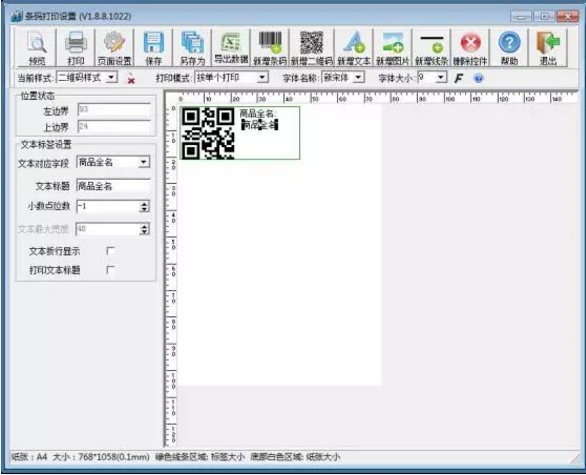The width and height of the screenshot is (586, 475).
Task: Expand the 当前样式 style dropdown
Action: (111, 78)
